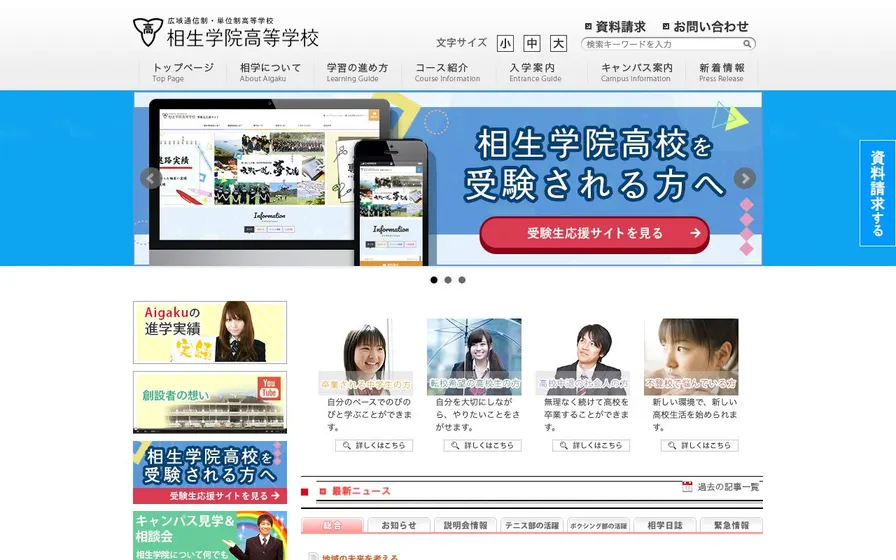Click the red 受験生応援サイトを見る button
Viewport: 896px width, 560px height.
[594, 234]
